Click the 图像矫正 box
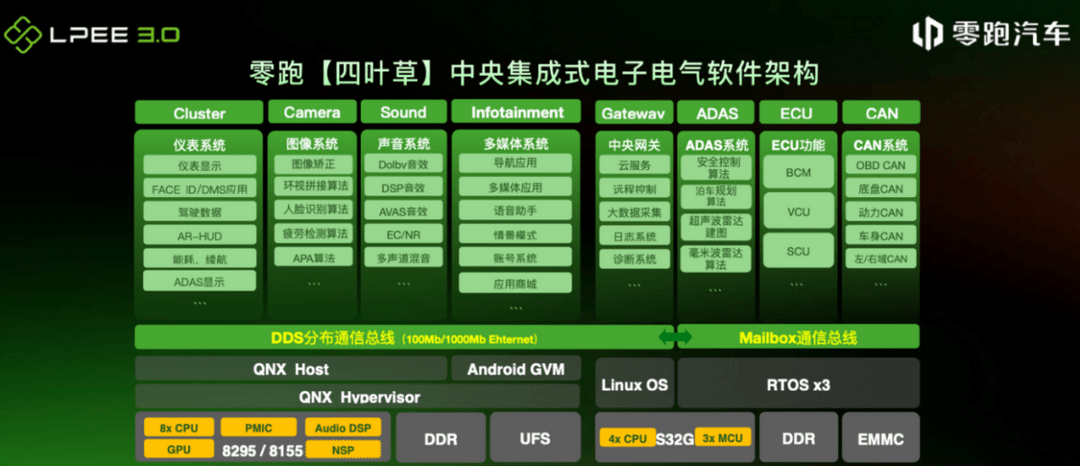This screenshot has height=466, width=1080. click(x=313, y=165)
